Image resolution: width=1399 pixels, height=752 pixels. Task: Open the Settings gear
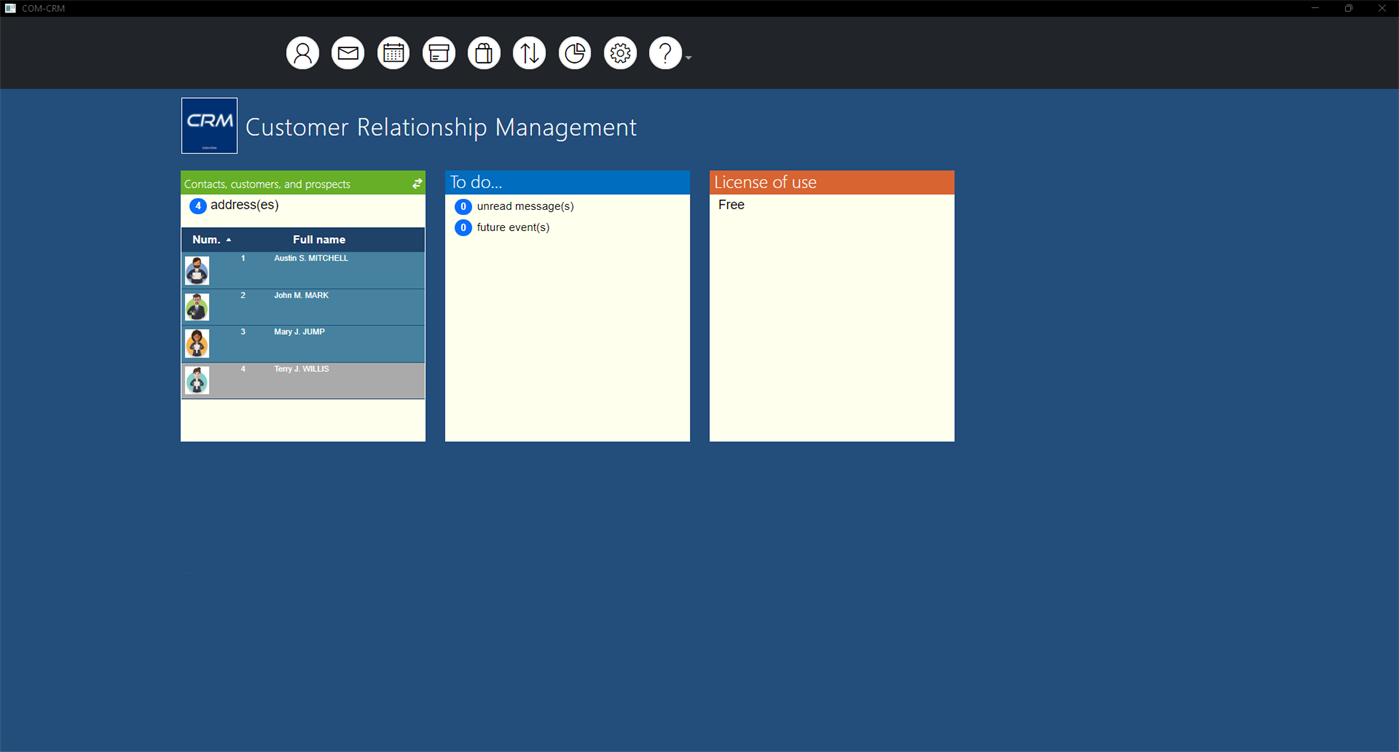(x=619, y=52)
